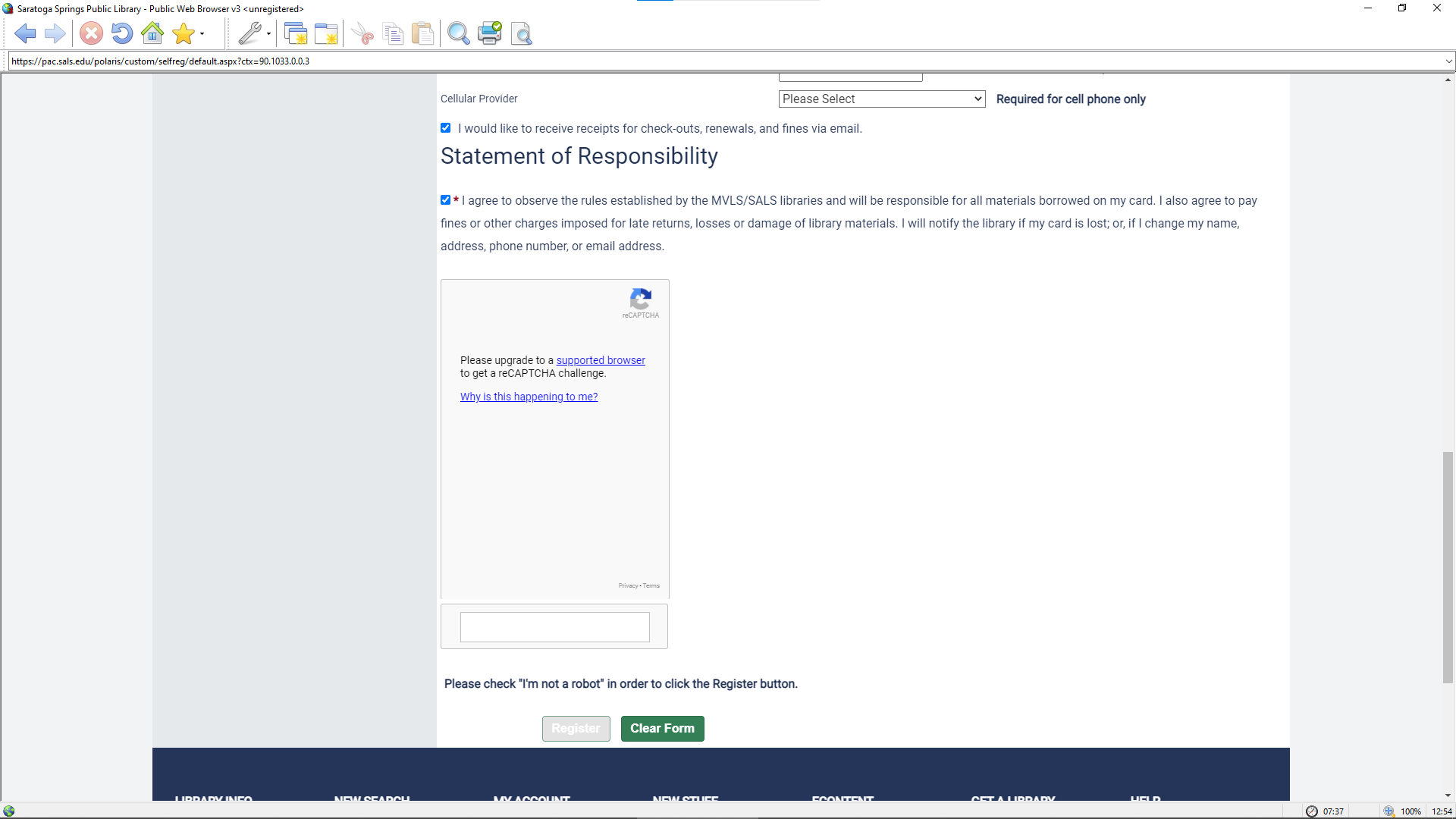Click the scissors cut icon
1456x819 pixels.
pyautogui.click(x=363, y=33)
